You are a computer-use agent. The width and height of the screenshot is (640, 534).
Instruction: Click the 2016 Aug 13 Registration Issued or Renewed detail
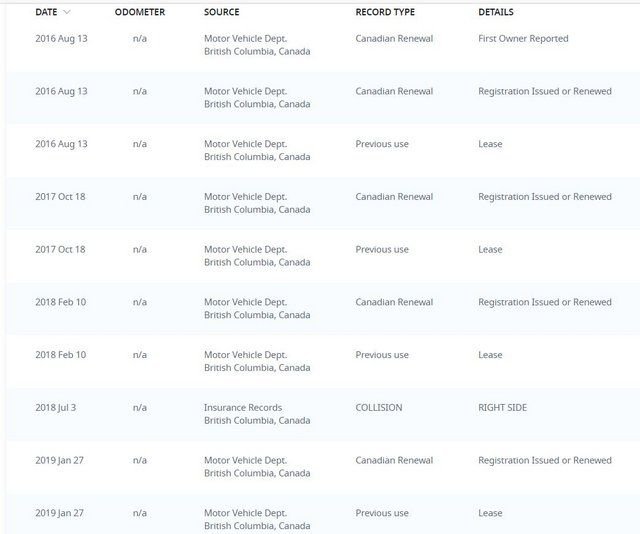point(545,91)
